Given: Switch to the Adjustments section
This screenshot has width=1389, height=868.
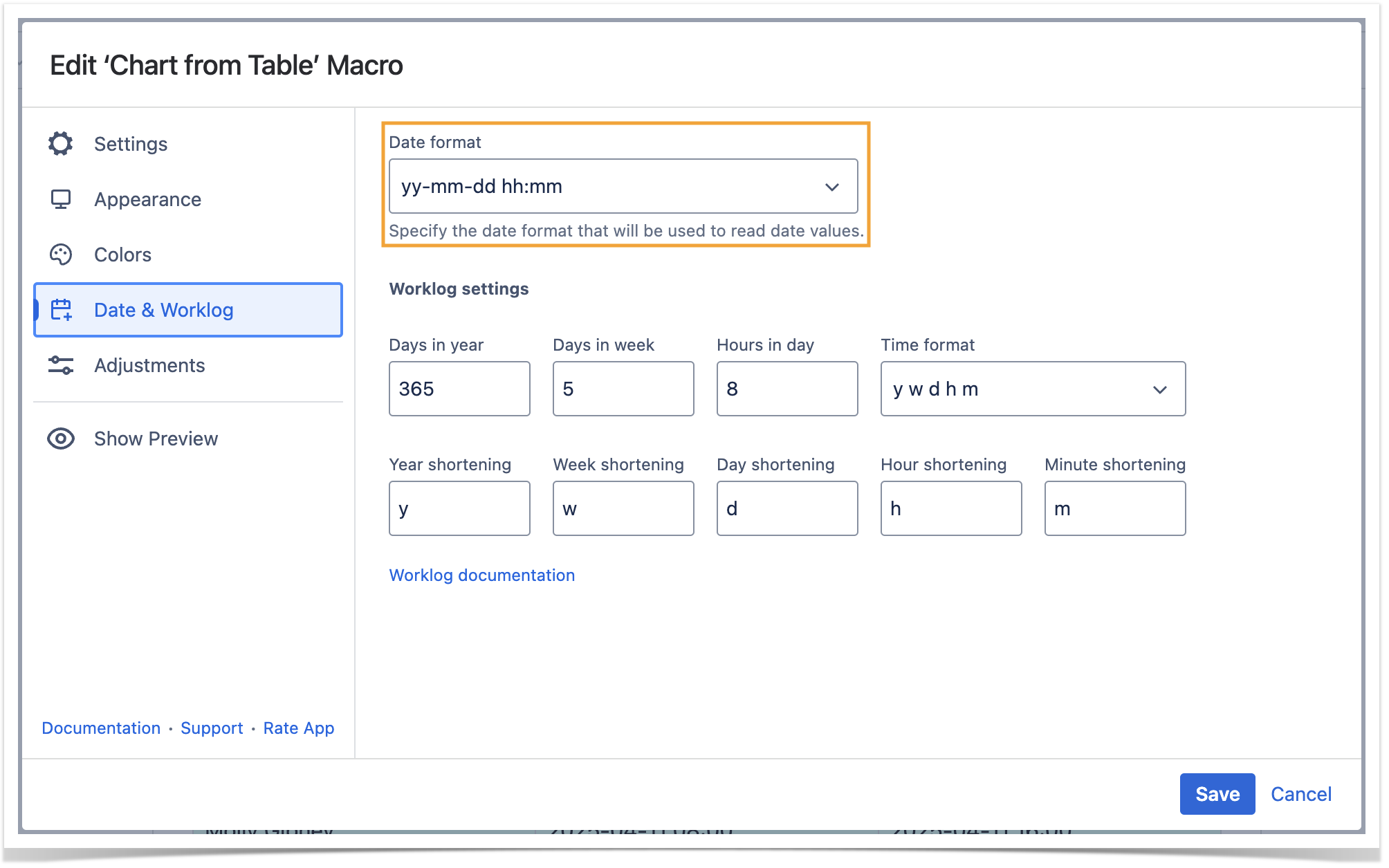Looking at the screenshot, I should tap(149, 365).
